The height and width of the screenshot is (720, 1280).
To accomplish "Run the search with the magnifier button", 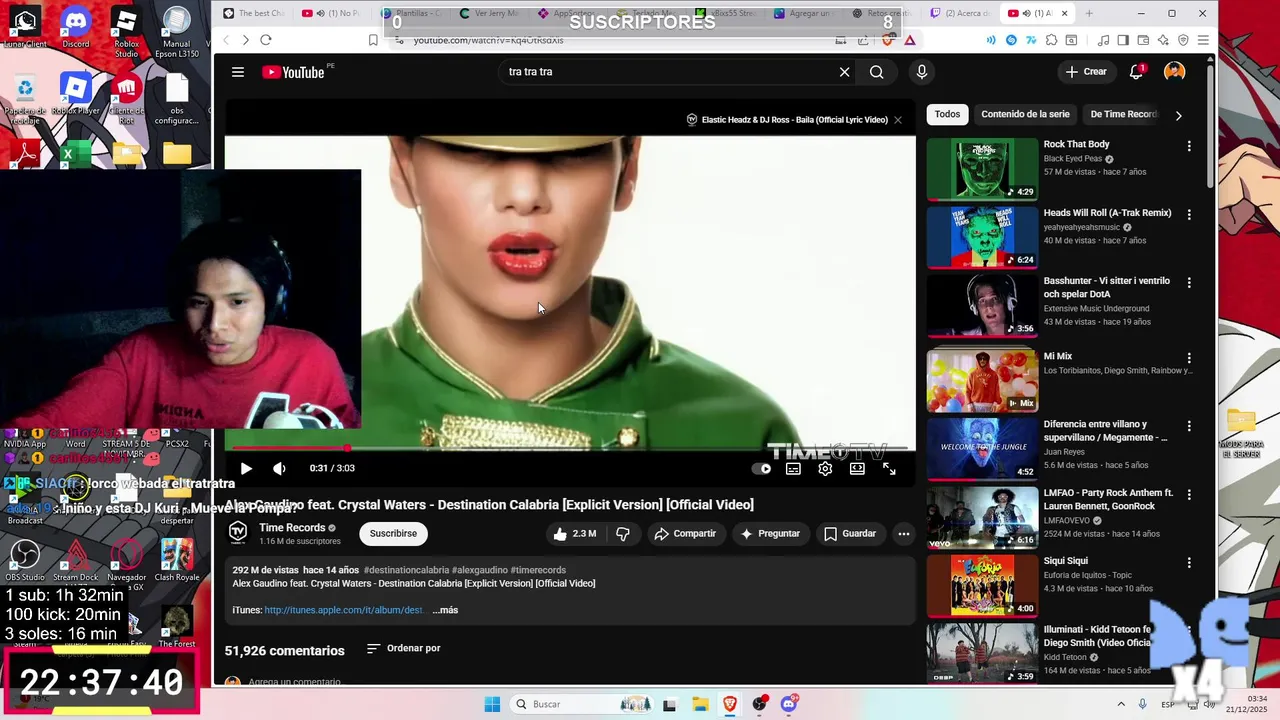I will coord(876,72).
